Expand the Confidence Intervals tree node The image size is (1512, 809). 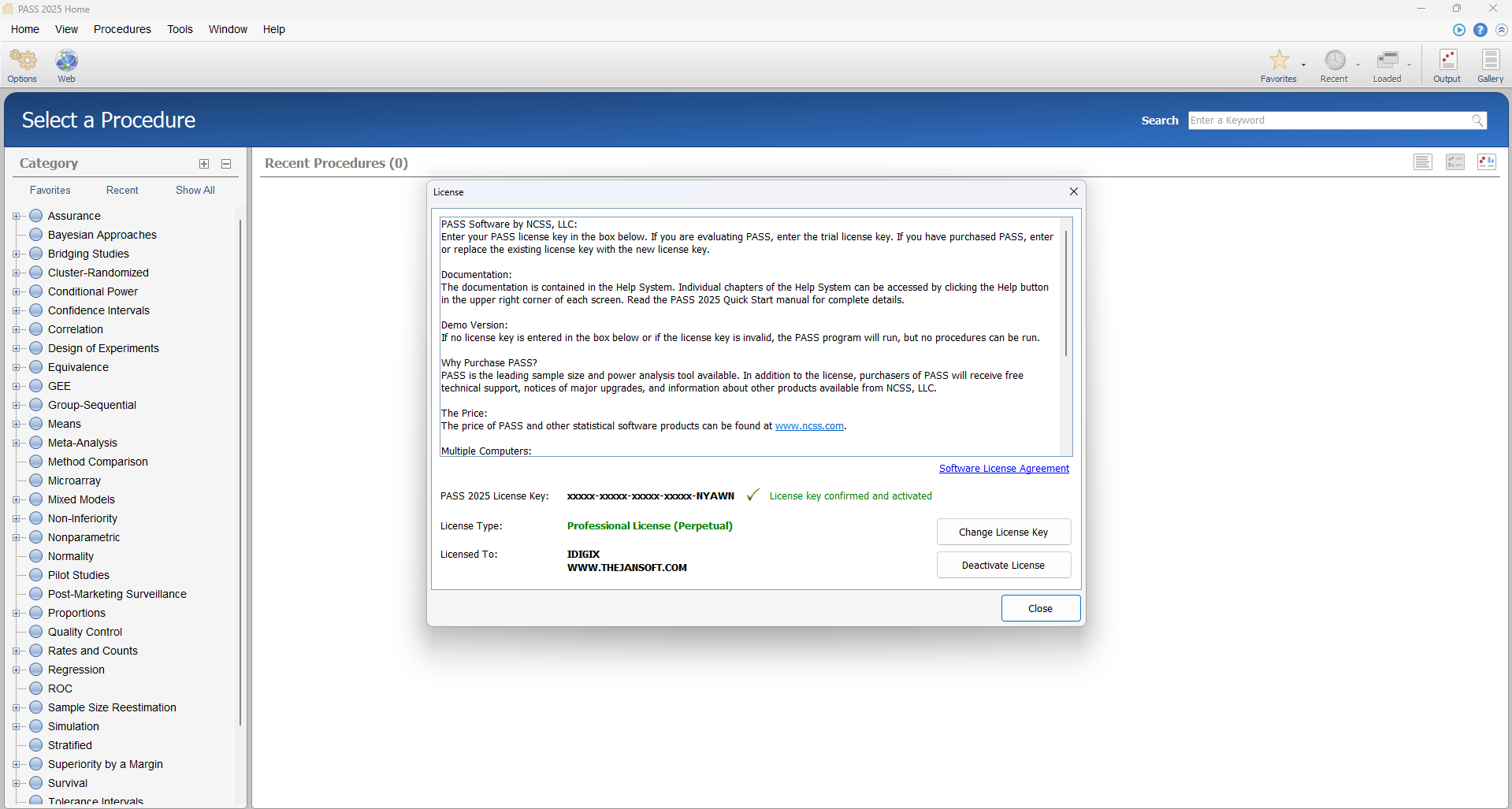[16, 310]
